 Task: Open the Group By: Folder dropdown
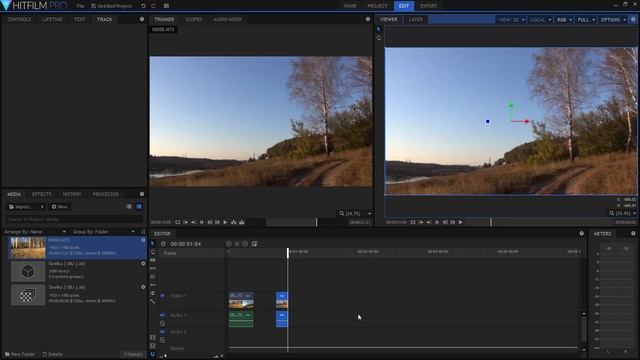(x=104, y=231)
